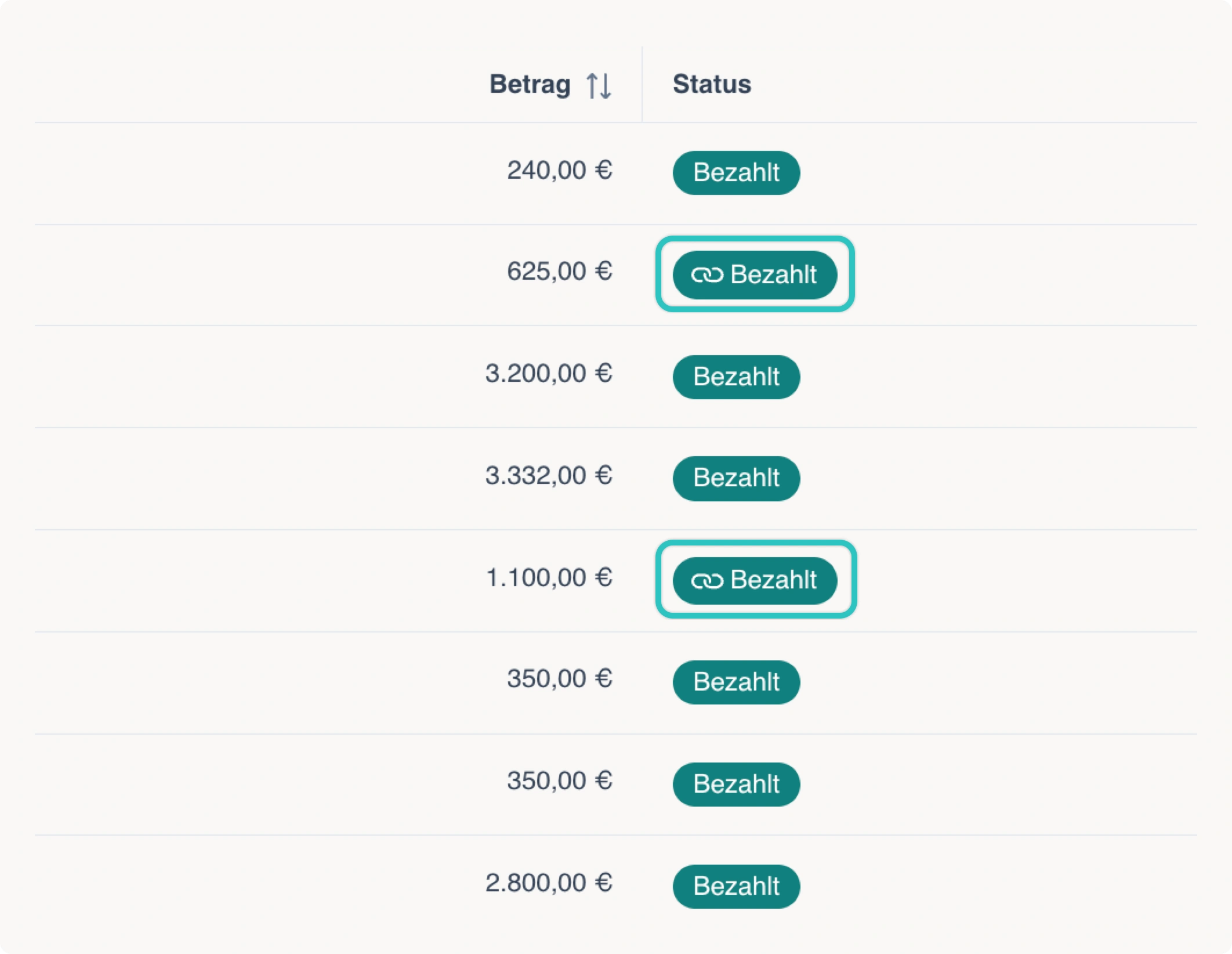Click link icon on the 1.100,00 € badge

(x=706, y=580)
